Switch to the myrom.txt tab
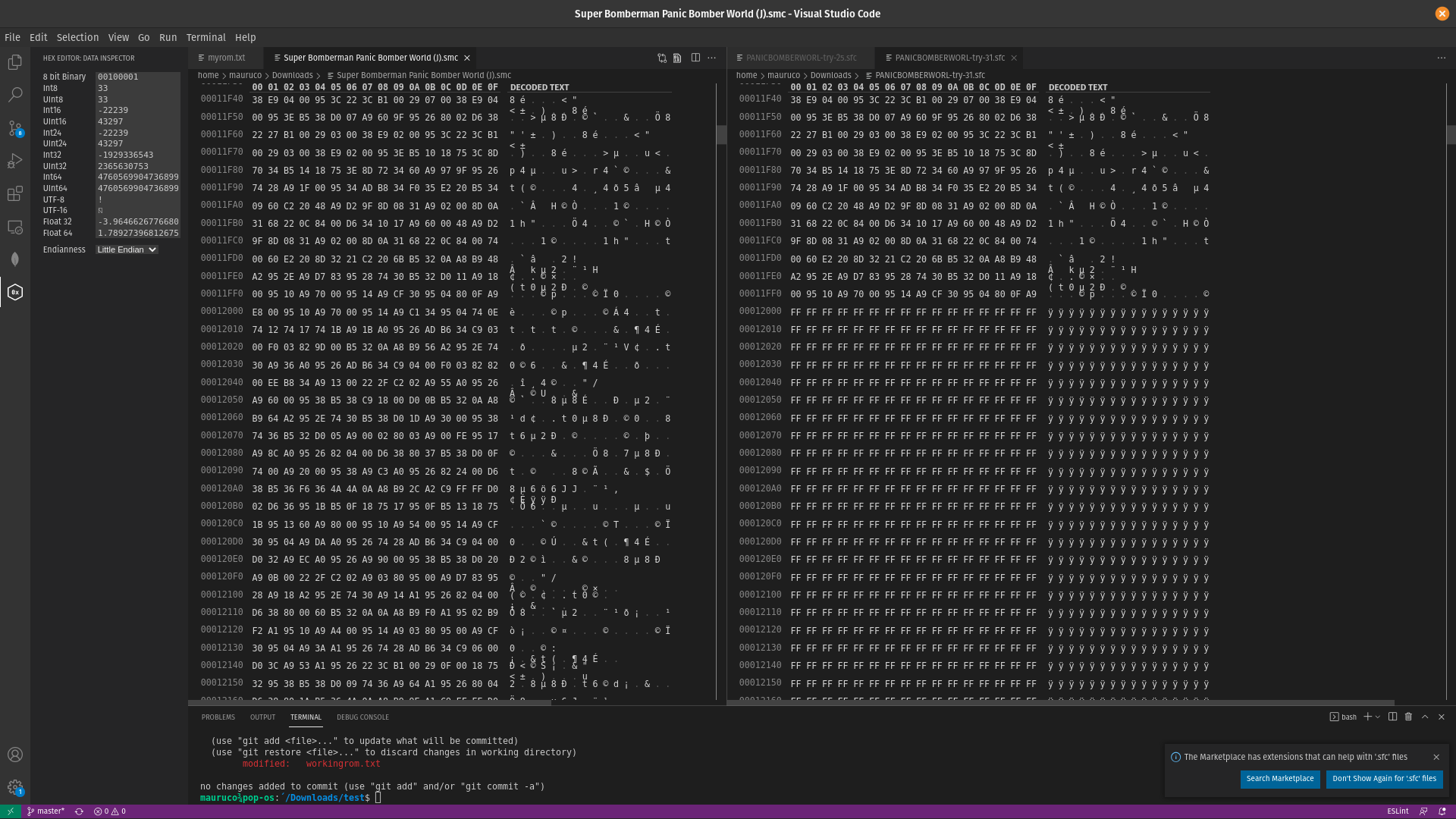The image size is (1456, 819). [x=225, y=58]
